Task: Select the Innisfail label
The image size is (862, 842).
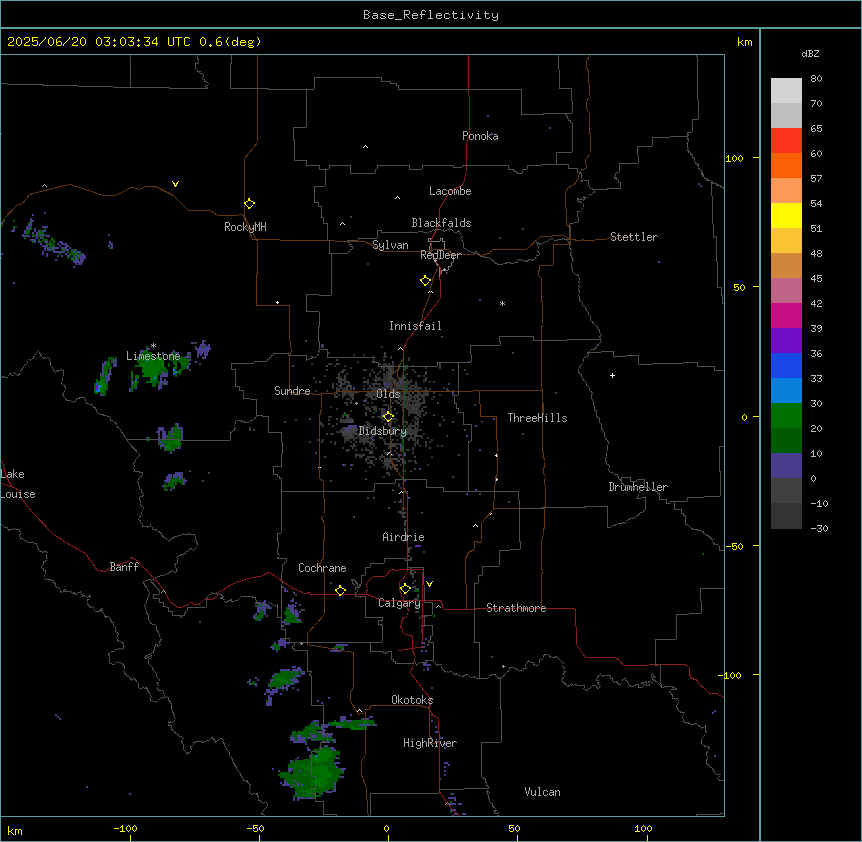Action: [415, 326]
